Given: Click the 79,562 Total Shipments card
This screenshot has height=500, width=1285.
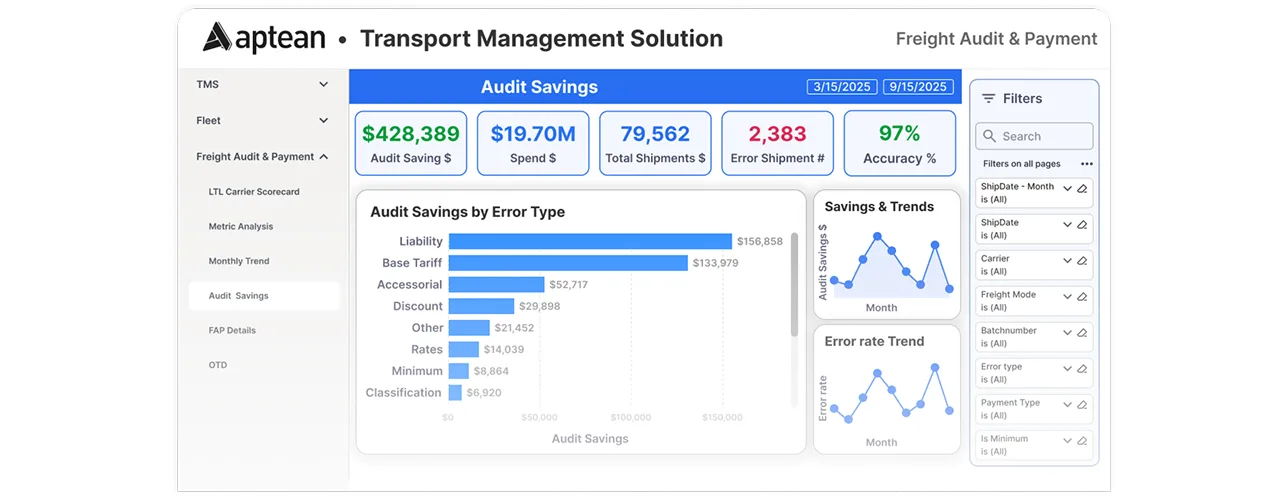Looking at the screenshot, I should (x=655, y=143).
